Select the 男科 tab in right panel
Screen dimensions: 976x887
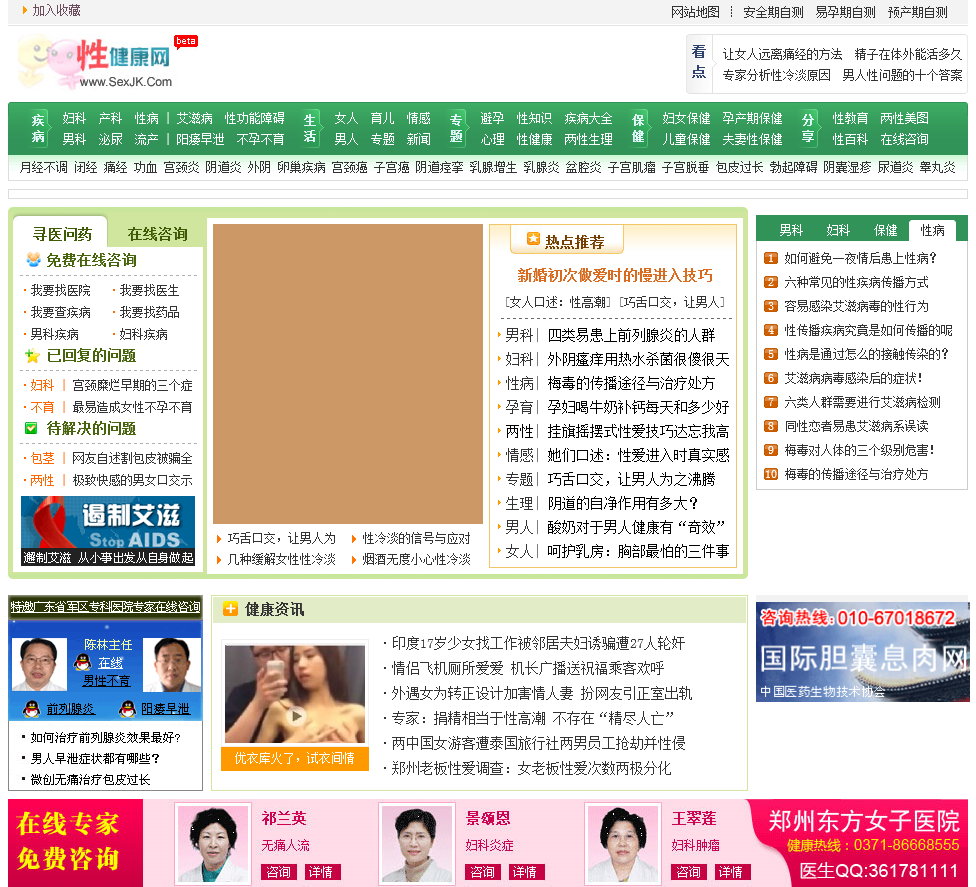pos(791,230)
